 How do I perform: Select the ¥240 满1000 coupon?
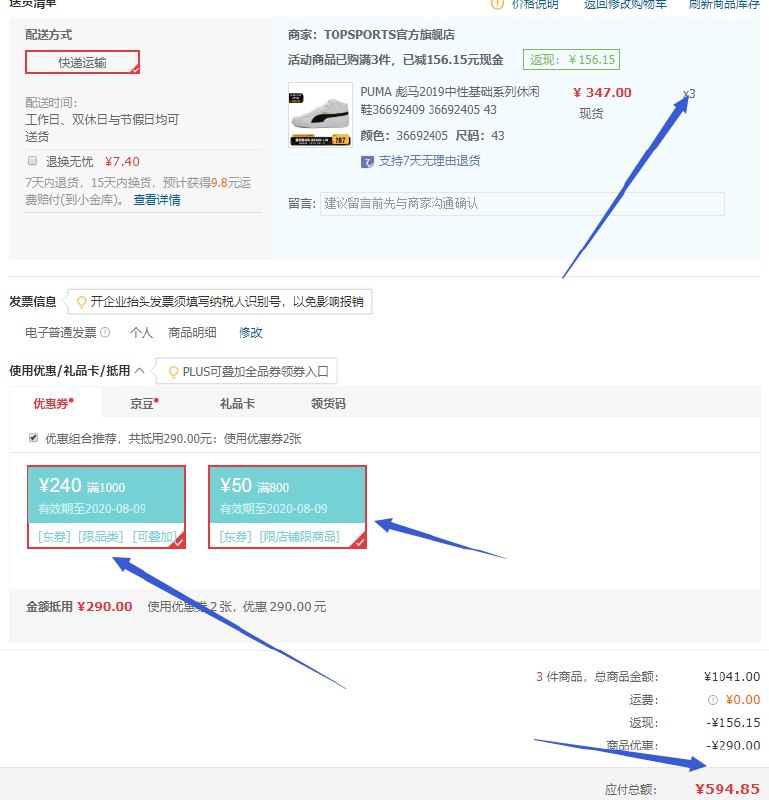[x=106, y=507]
